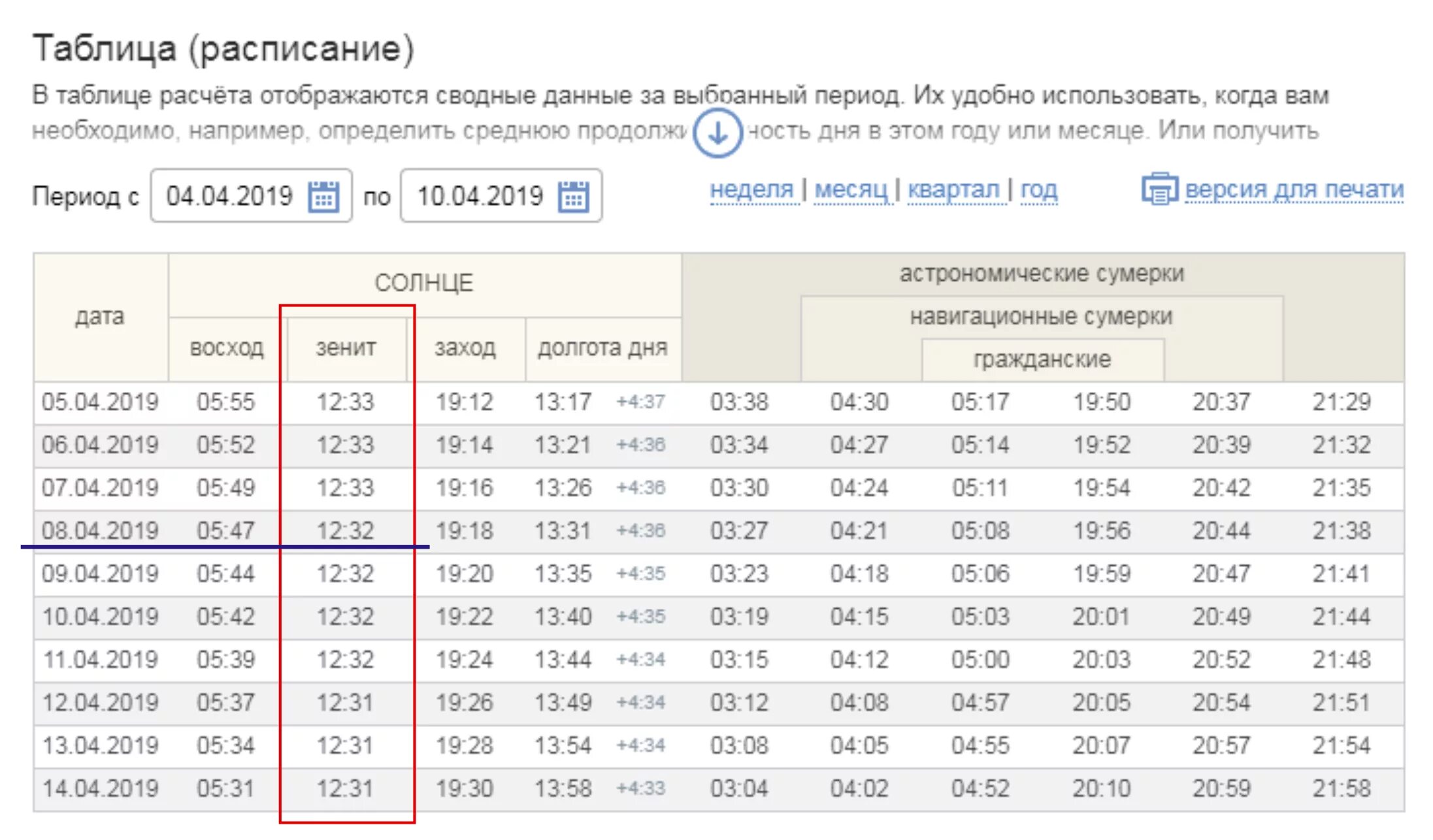Click astronomical twilight start 03:04
1433x840 pixels.
click(739, 788)
